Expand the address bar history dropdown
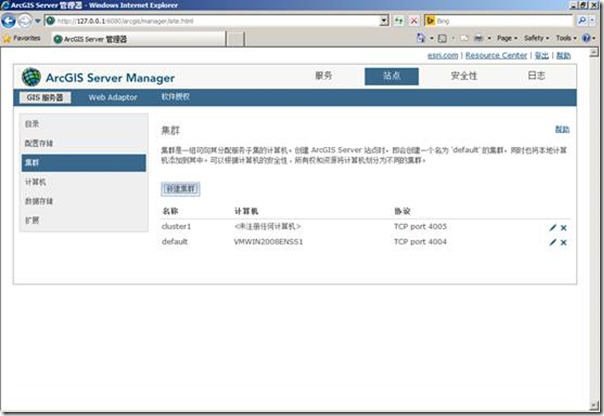The image size is (604, 416). 384,21
